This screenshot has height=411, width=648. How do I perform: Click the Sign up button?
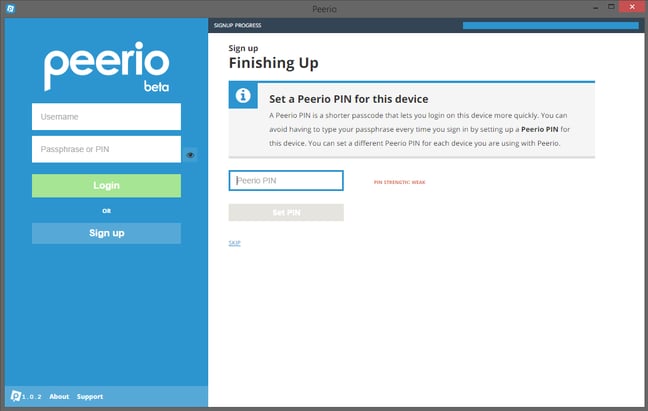(x=106, y=233)
